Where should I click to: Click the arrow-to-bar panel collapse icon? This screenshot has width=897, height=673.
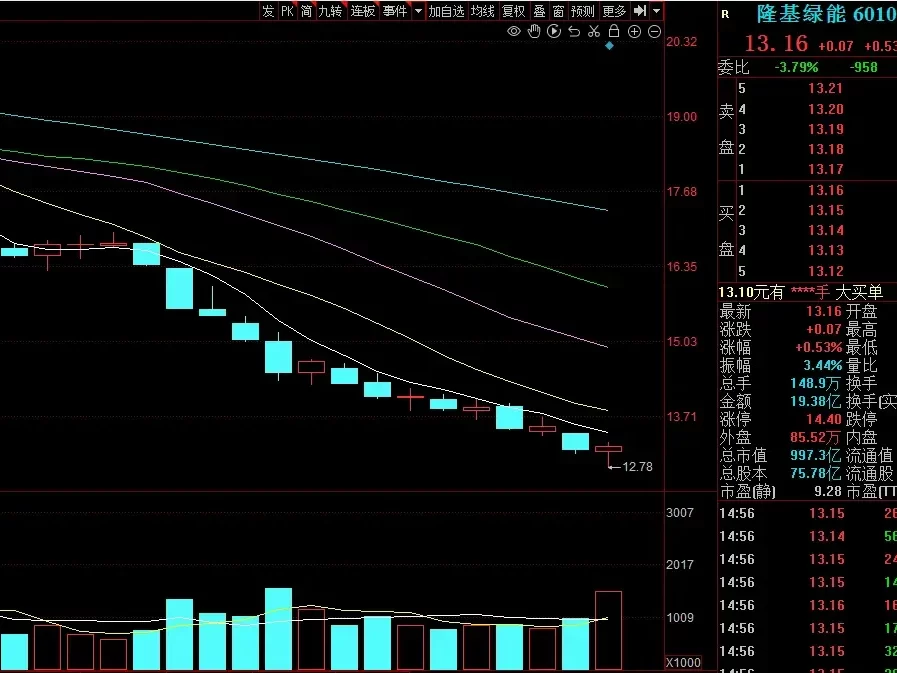pos(640,11)
